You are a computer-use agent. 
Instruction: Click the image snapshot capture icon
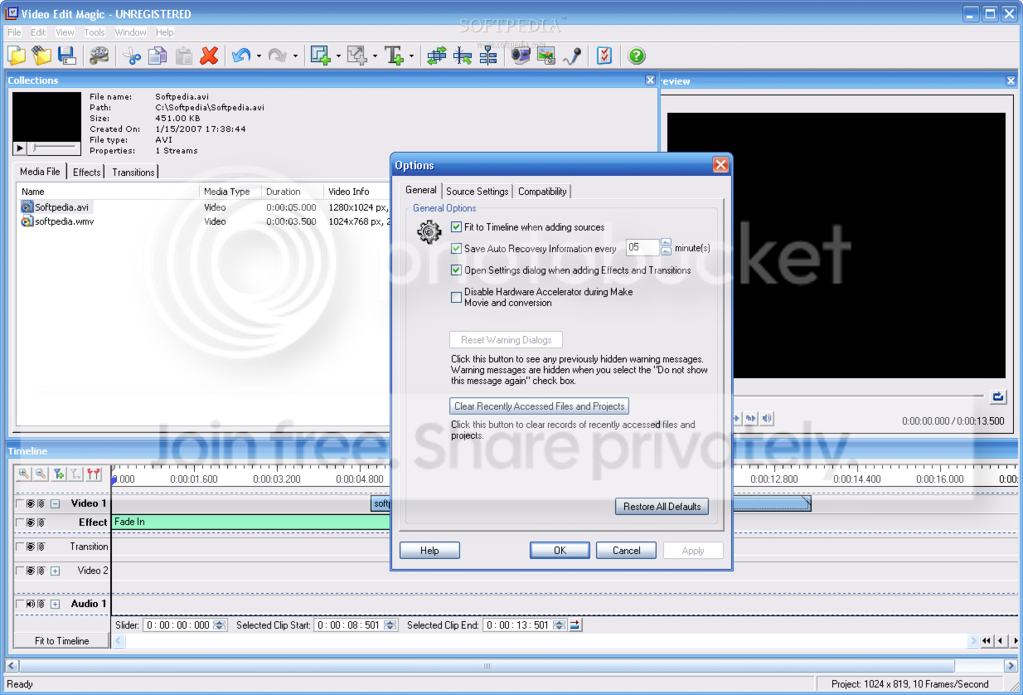(x=546, y=56)
